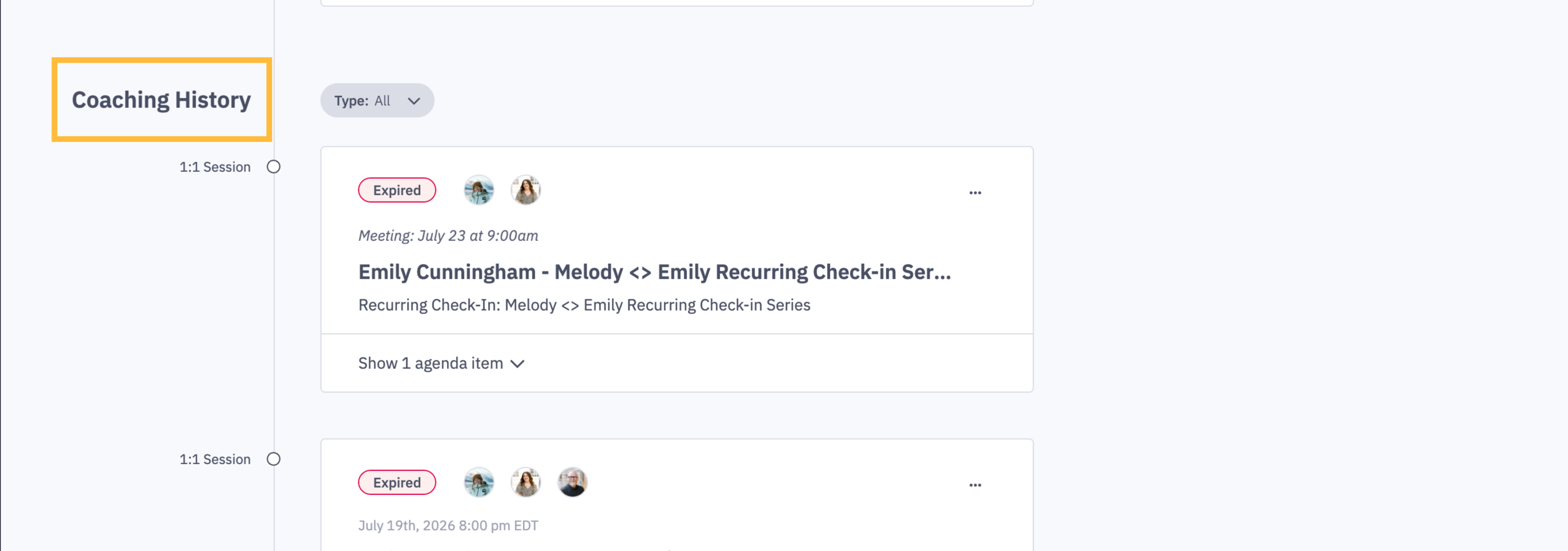Image resolution: width=1568 pixels, height=551 pixels.
Task: Click the bald man with glasses avatar
Action: [x=572, y=482]
